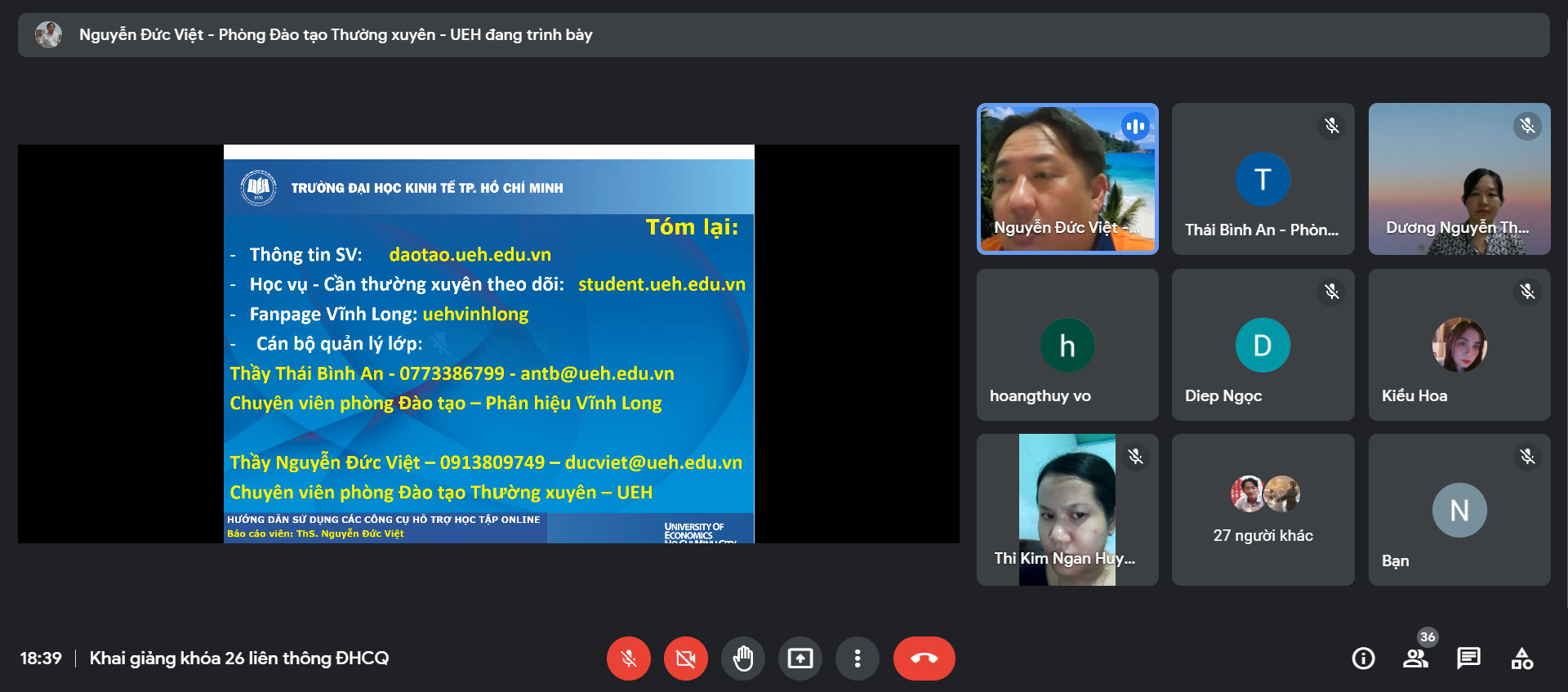Screen dimensions: 1568x692
Task: Click presenter banner text Nguyễn Đức Việt đang trình bày
Action: tap(336, 34)
